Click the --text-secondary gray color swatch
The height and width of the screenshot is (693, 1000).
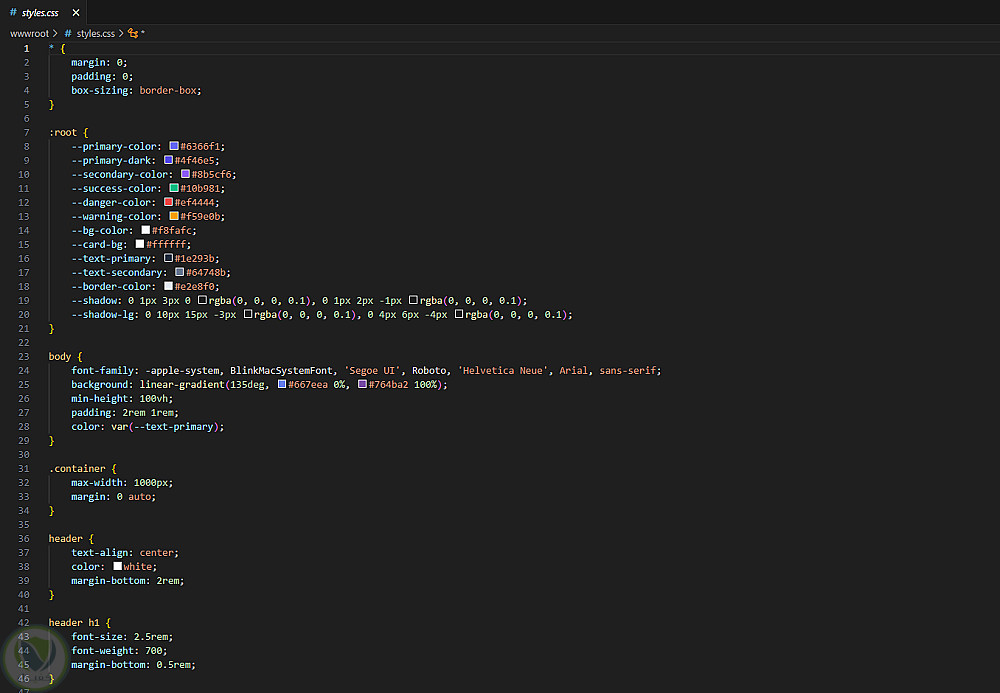click(x=180, y=272)
